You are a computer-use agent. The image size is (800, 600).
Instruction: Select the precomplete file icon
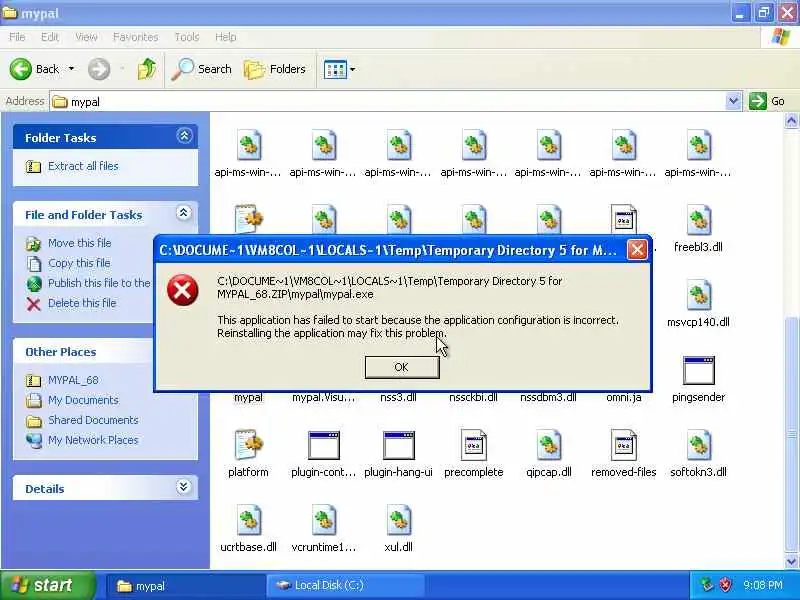473,445
